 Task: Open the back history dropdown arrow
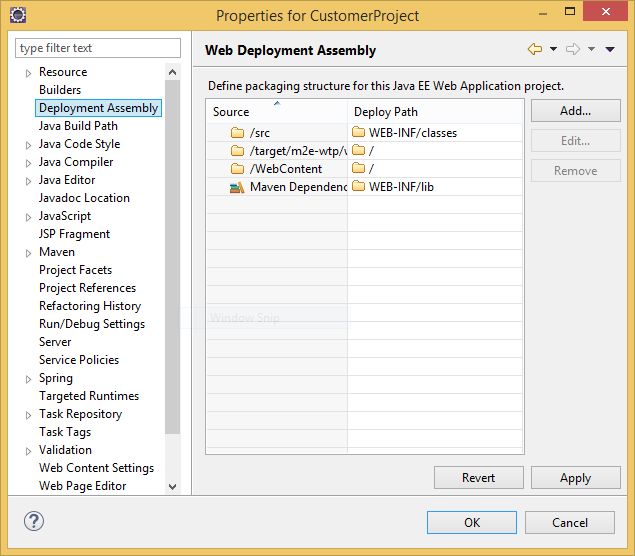tap(553, 49)
